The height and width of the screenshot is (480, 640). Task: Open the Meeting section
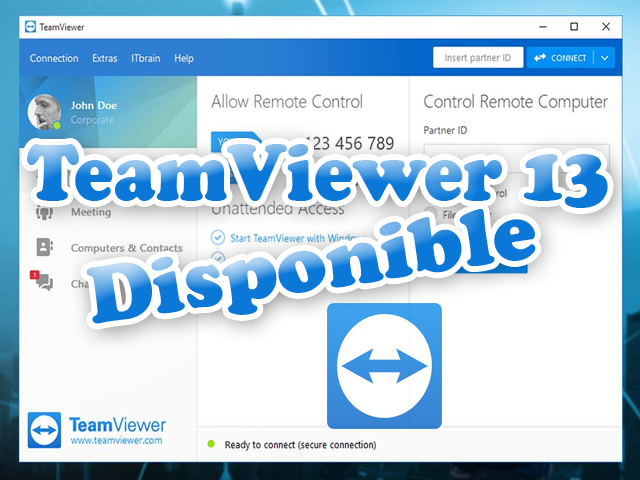point(91,212)
